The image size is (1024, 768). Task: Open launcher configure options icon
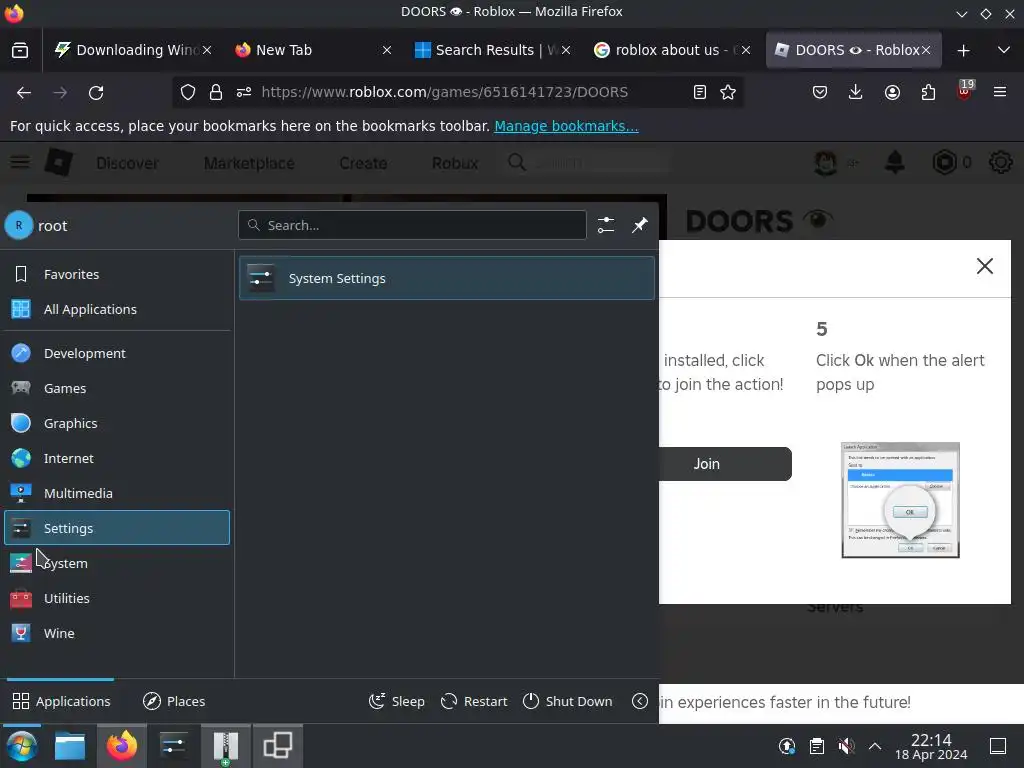(606, 225)
